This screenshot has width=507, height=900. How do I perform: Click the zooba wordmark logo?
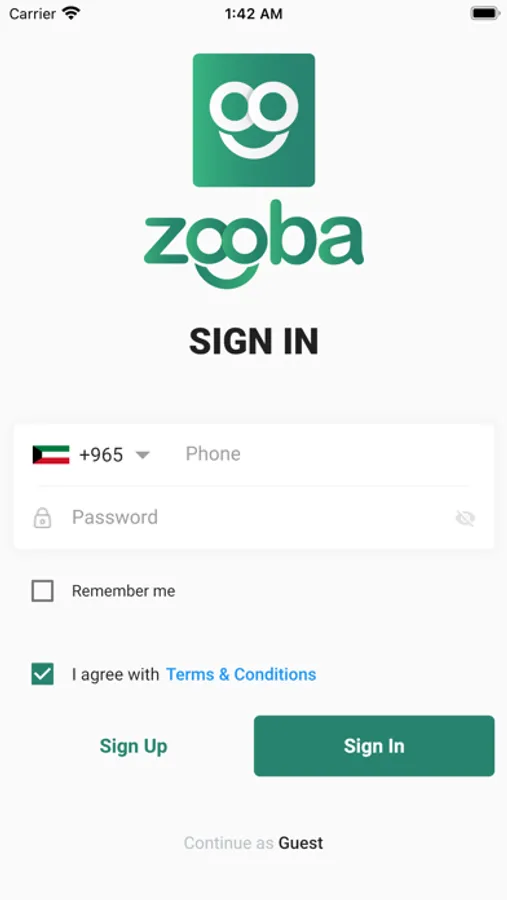pos(254,244)
